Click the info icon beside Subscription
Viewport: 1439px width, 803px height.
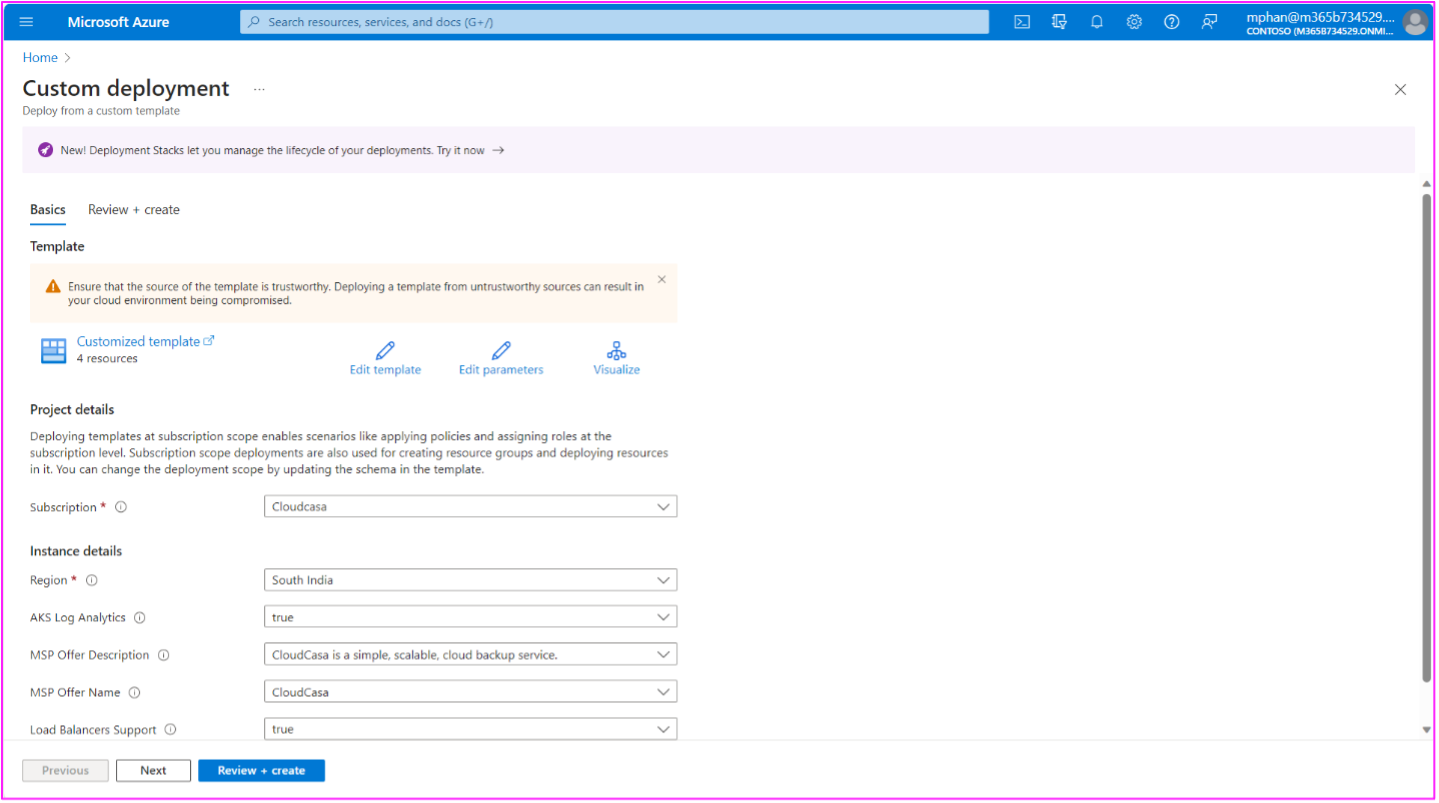[120, 507]
